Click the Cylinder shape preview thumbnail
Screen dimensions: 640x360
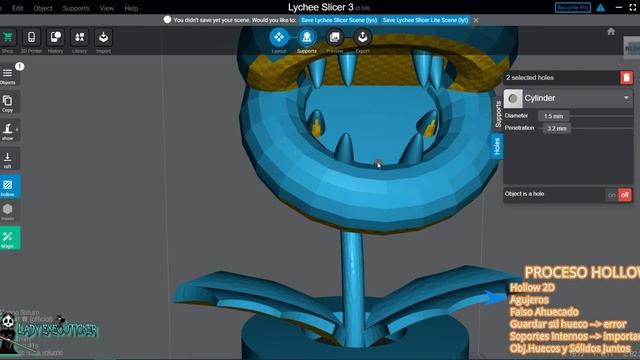pos(513,98)
